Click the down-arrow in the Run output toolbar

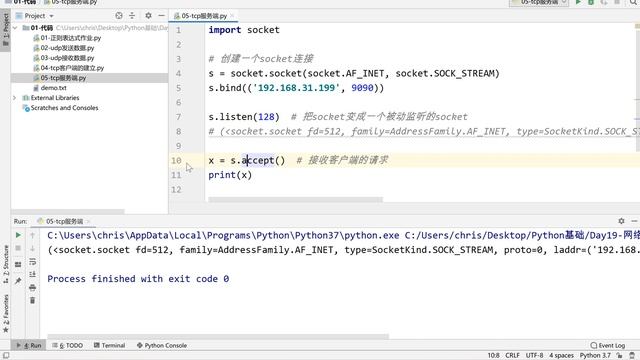33,248
